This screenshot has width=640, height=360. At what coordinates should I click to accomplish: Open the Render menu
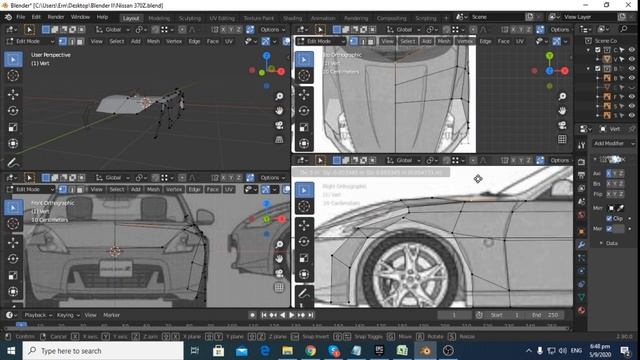(56, 17)
